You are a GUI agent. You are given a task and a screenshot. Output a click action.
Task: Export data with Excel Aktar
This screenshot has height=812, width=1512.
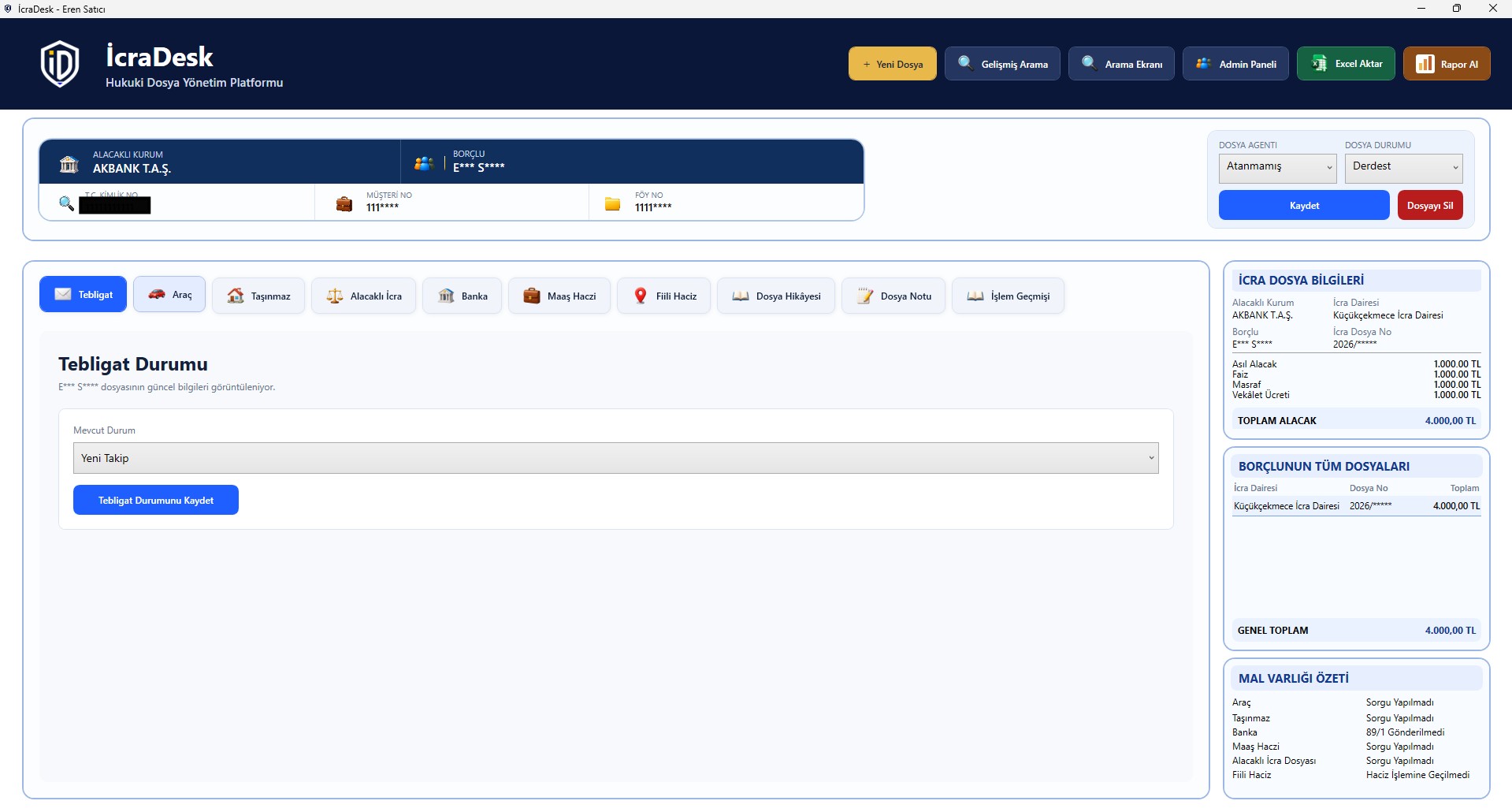[x=1346, y=64]
